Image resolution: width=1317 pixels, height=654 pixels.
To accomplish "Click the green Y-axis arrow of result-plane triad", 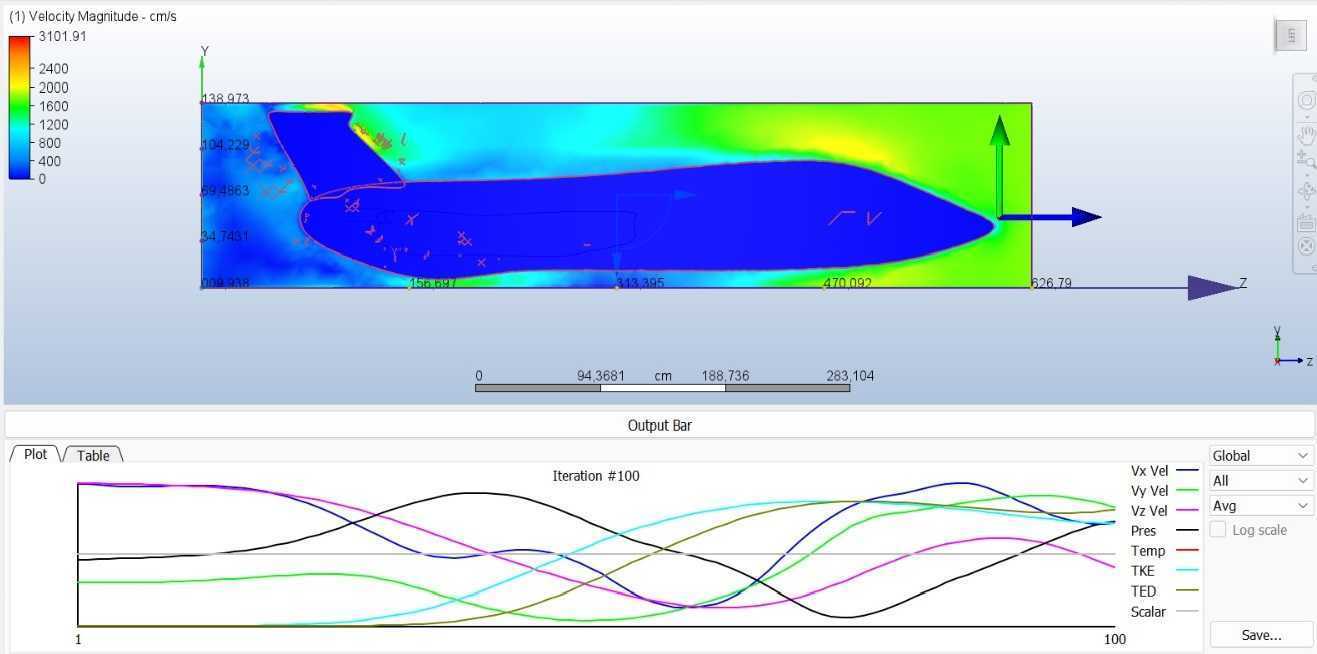I will pyautogui.click(x=999, y=165).
